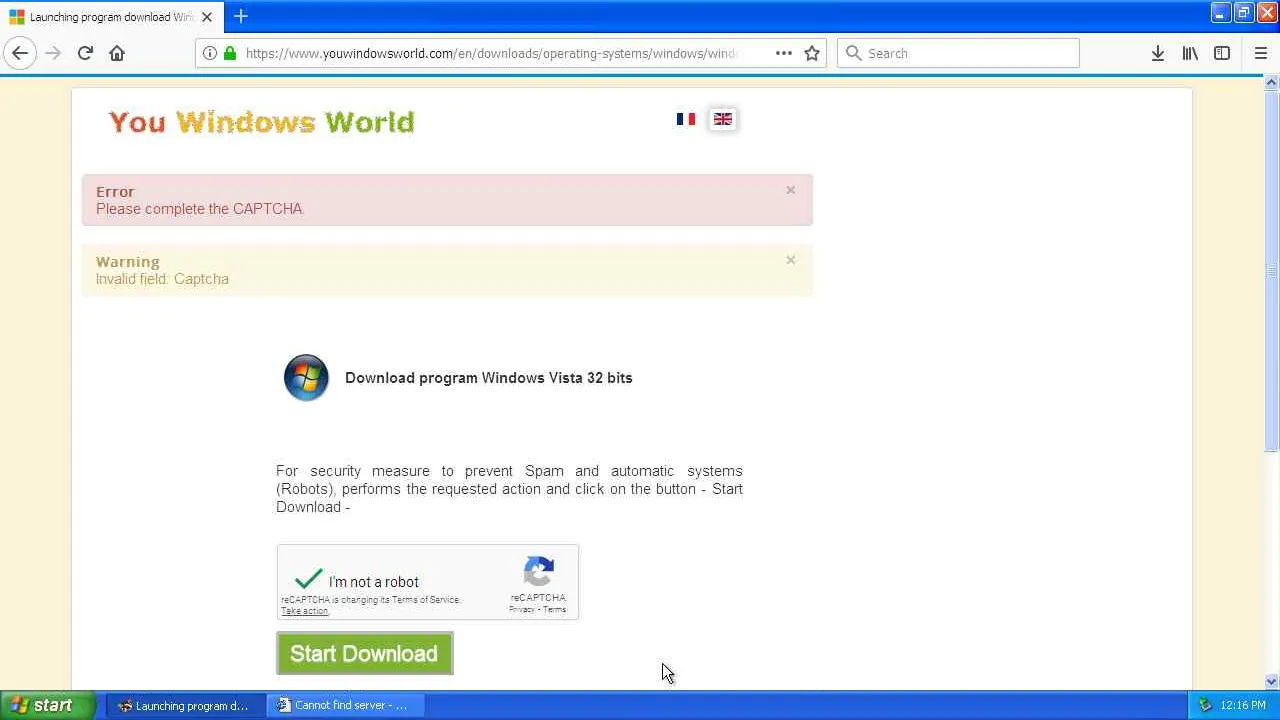Switch site language to French flag

click(x=686, y=119)
